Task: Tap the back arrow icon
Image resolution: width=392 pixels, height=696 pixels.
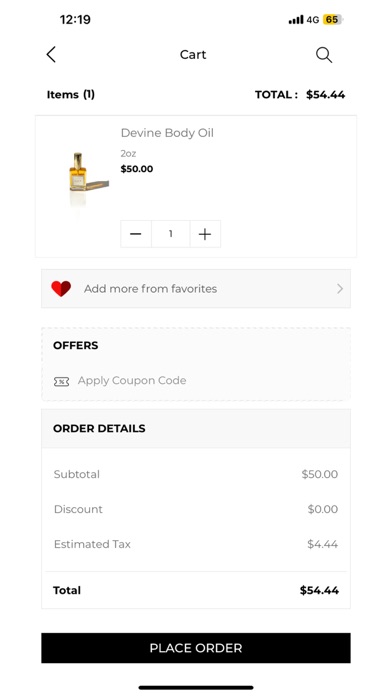Action: 51,55
